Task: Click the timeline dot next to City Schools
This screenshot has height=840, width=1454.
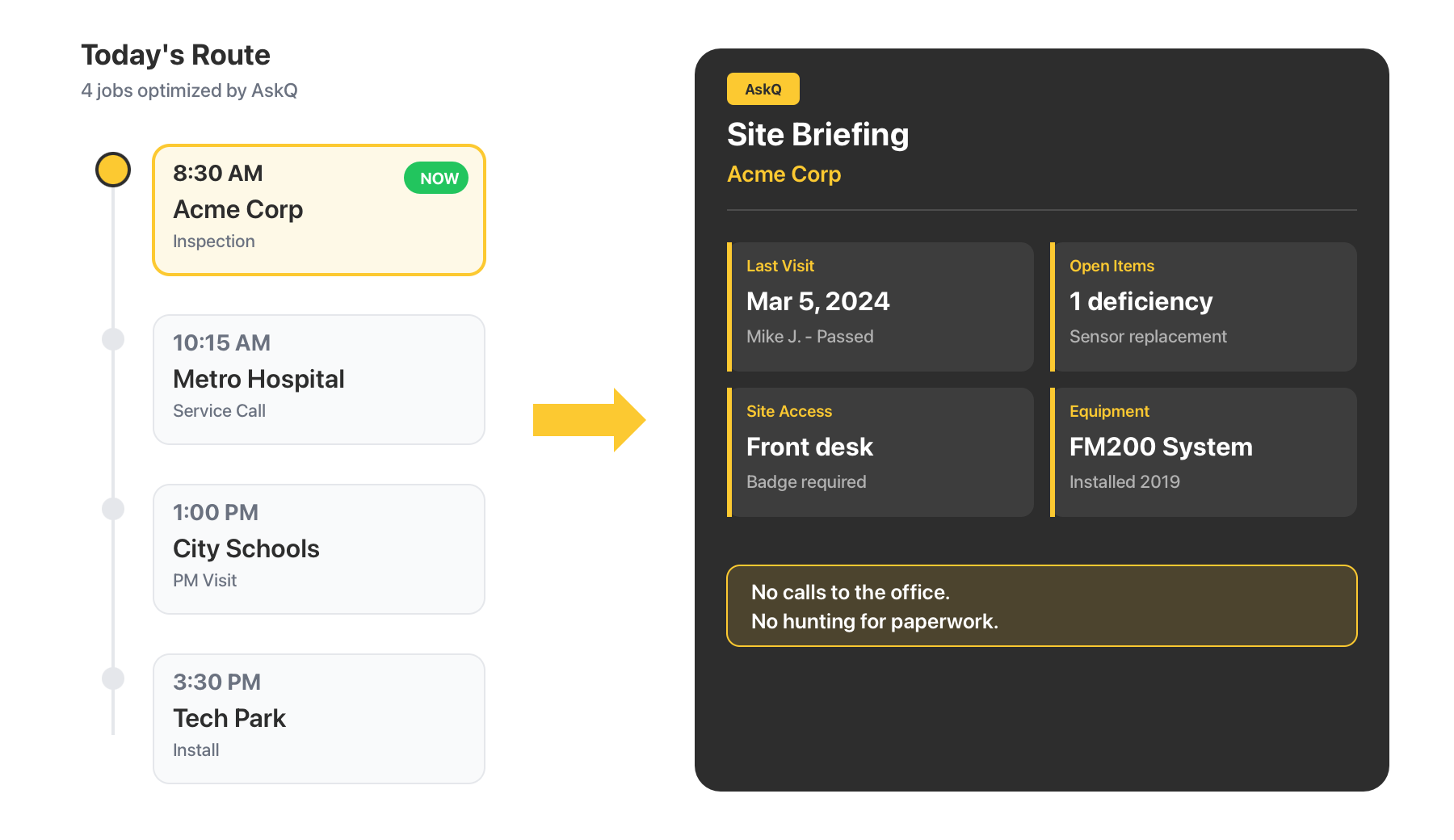Action: 113,510
